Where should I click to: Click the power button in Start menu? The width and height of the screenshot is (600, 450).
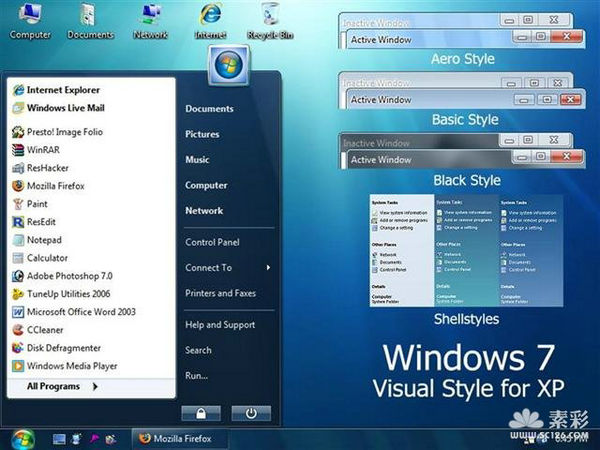coord(251,413)
